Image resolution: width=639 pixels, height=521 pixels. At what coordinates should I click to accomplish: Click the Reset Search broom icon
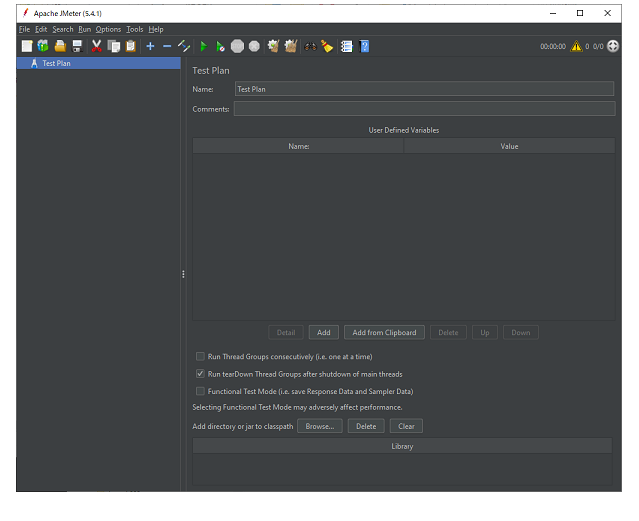tap(327, 46)
